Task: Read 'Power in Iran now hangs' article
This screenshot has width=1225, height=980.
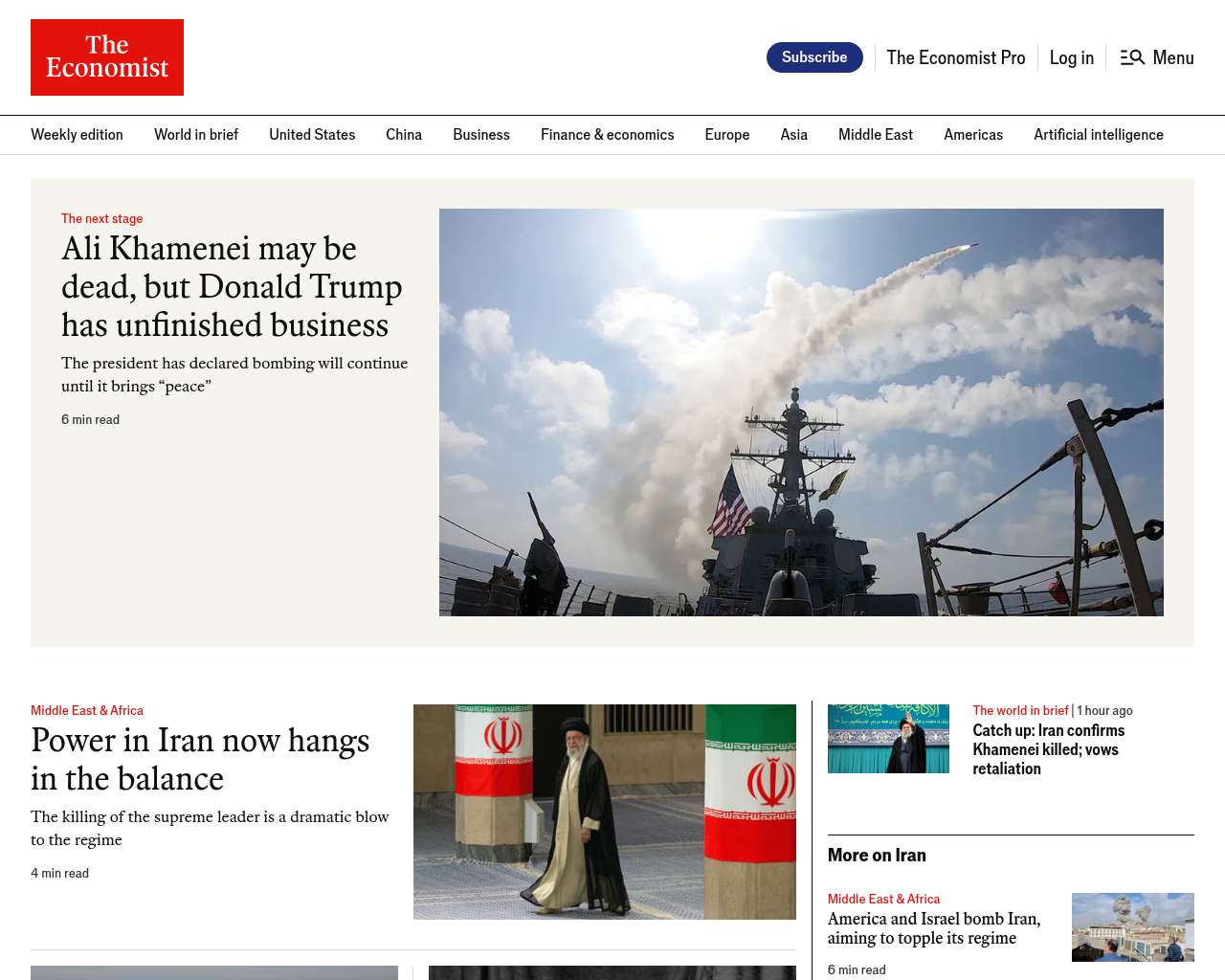Action: pyautogui.click(x=200, y=760)
